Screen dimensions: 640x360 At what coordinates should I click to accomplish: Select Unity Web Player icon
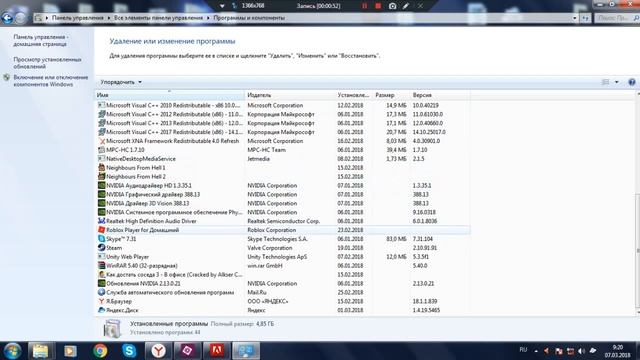101,257
